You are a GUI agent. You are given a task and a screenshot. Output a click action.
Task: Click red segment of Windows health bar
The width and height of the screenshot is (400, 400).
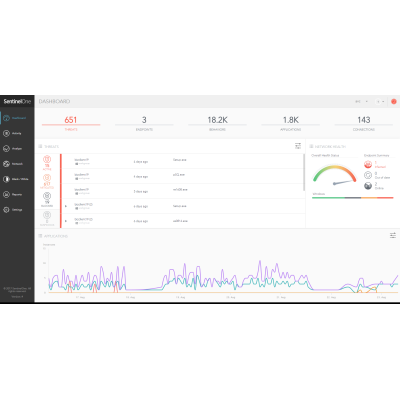tap(385, 198)
